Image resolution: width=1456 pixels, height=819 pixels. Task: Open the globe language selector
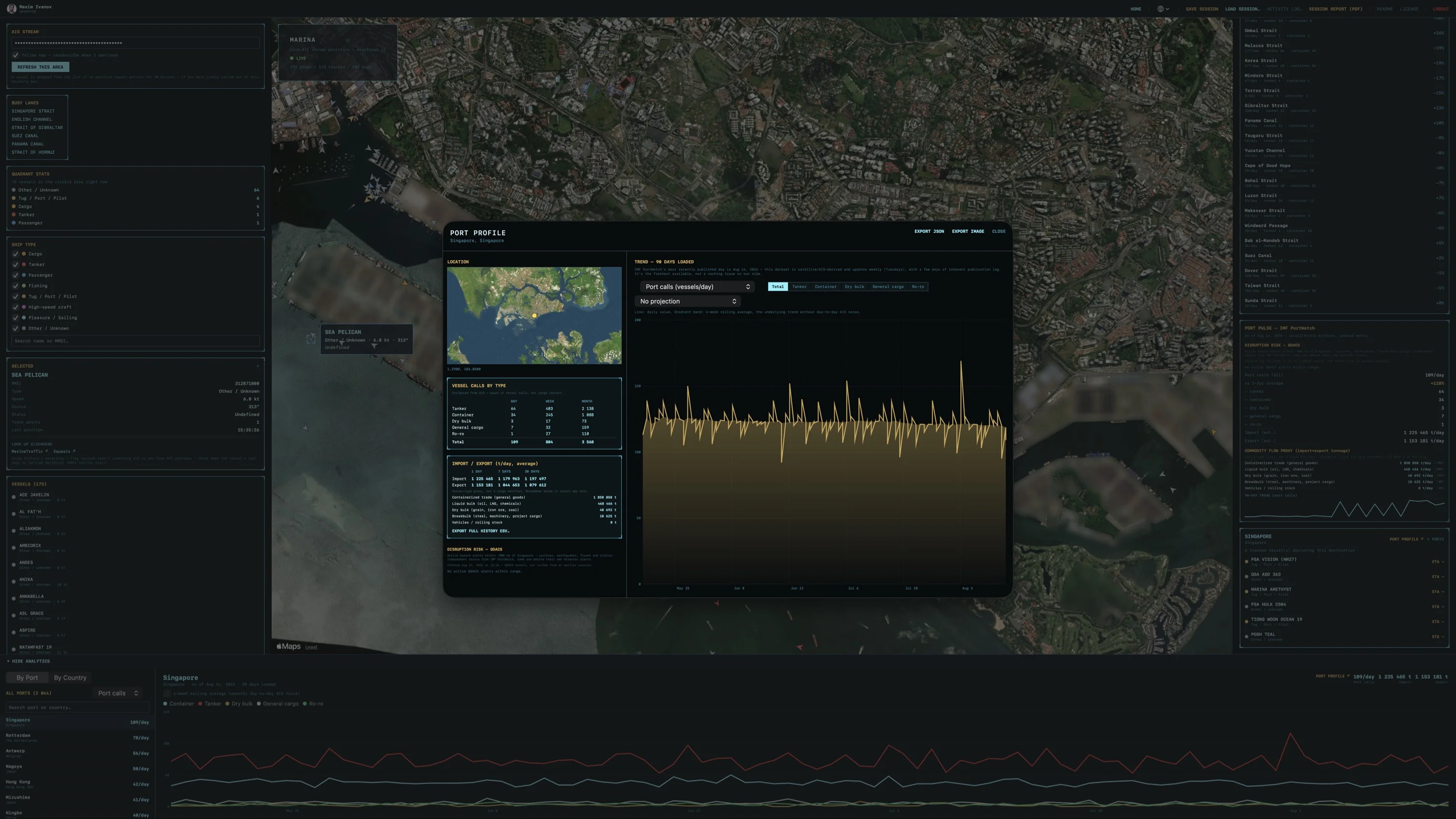pyautogui.click(x=1163, y=9)
